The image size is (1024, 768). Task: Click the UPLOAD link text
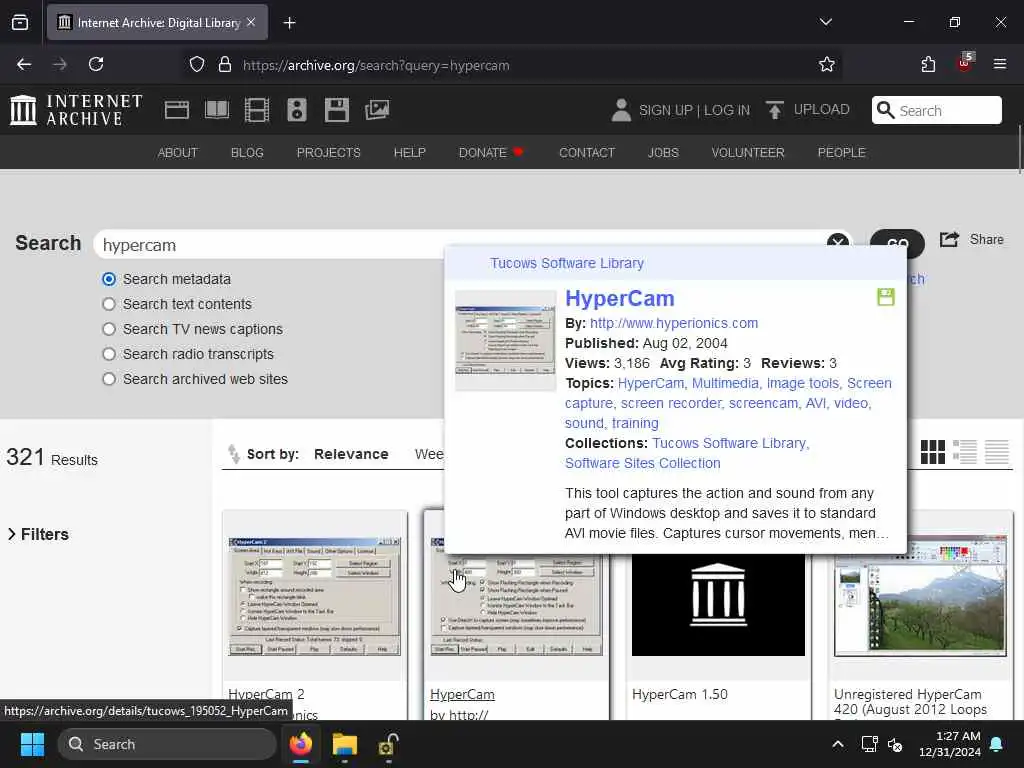point(822,109)
